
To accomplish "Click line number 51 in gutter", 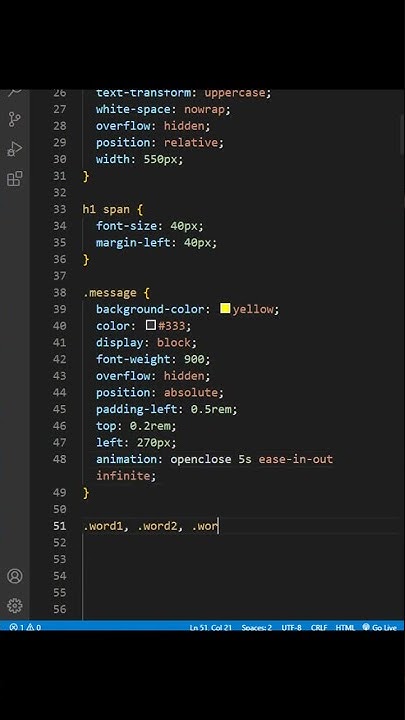I will [60, 526].
